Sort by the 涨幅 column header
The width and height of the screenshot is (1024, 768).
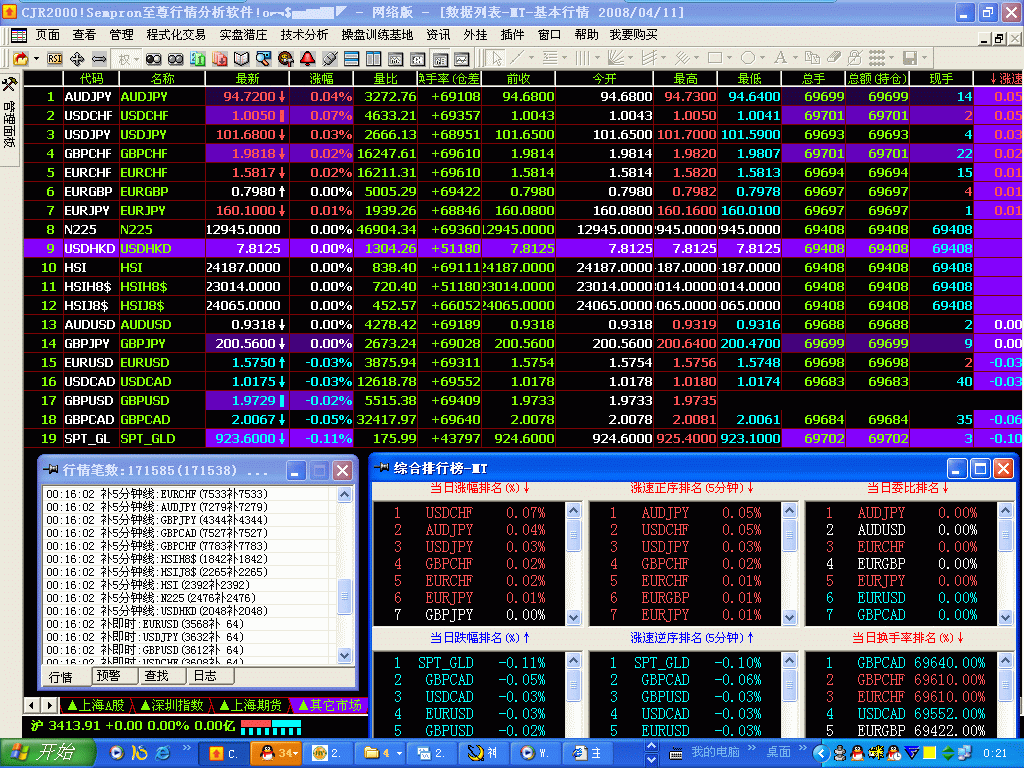point(321,78)
